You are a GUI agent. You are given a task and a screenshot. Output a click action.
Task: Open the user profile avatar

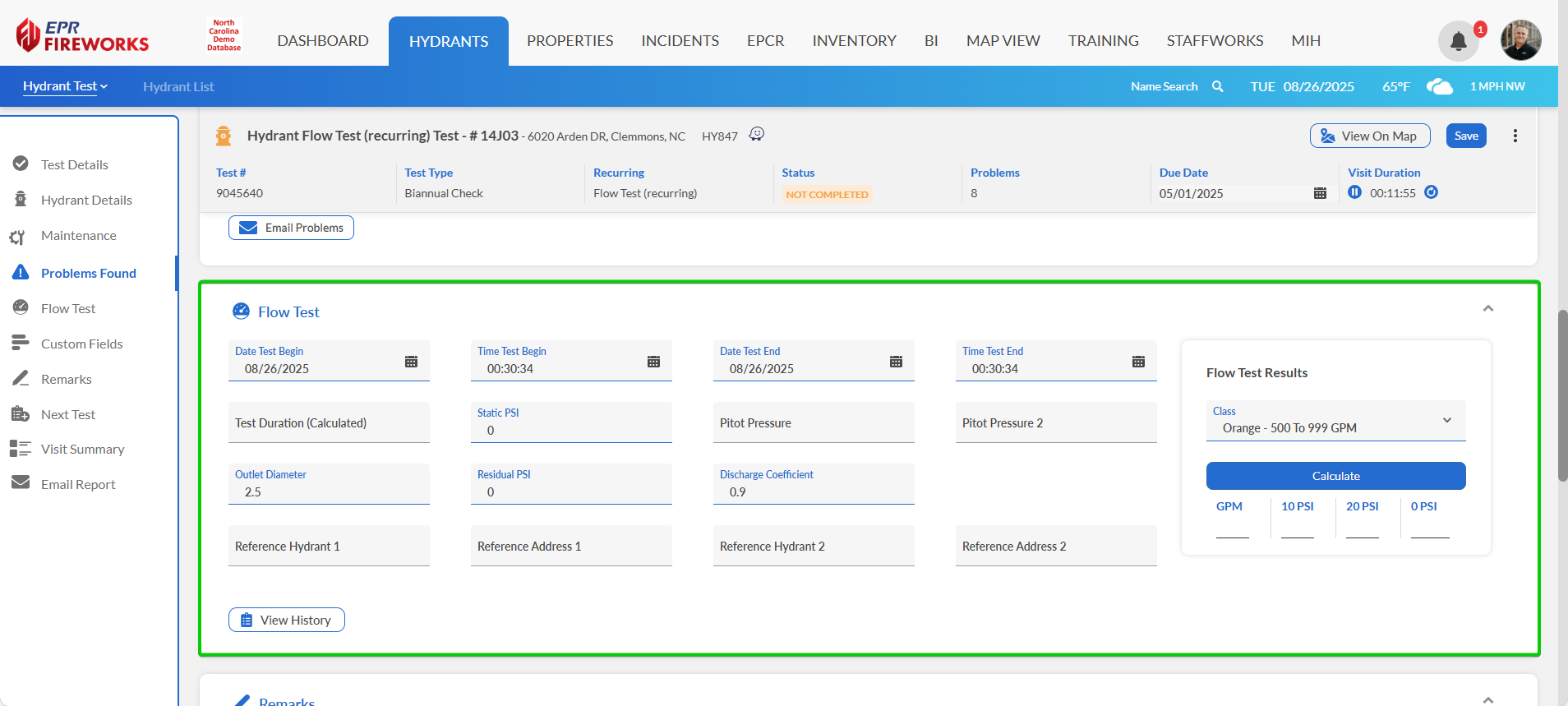pyautogui.click(x=1520, y=40)
